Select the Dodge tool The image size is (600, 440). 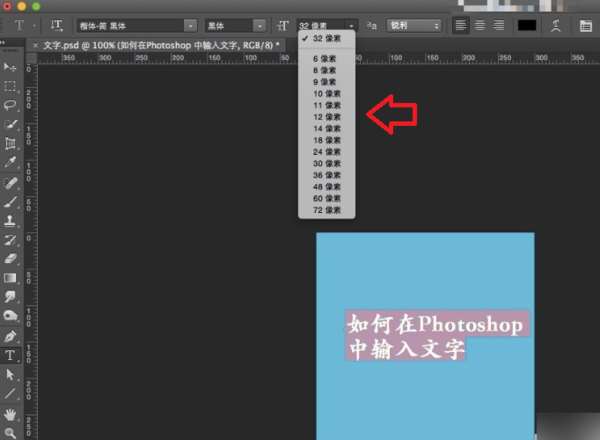10,316
